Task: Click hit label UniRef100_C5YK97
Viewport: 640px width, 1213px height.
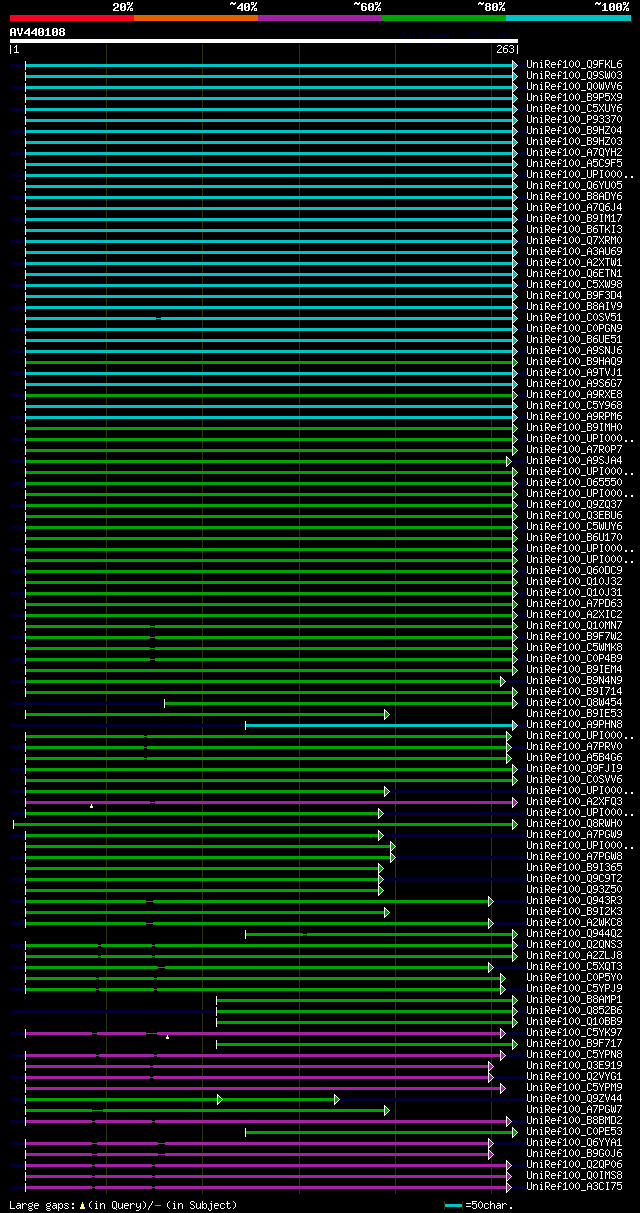Action: [575, 1032]
